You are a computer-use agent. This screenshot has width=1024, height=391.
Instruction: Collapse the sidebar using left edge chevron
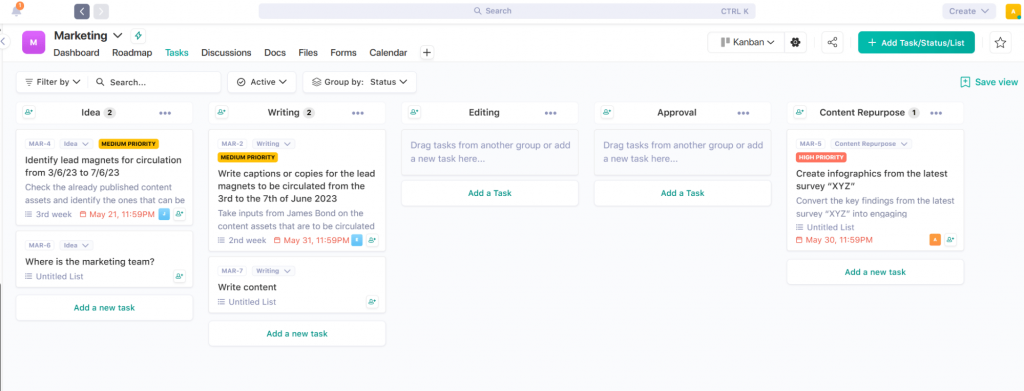3,41
